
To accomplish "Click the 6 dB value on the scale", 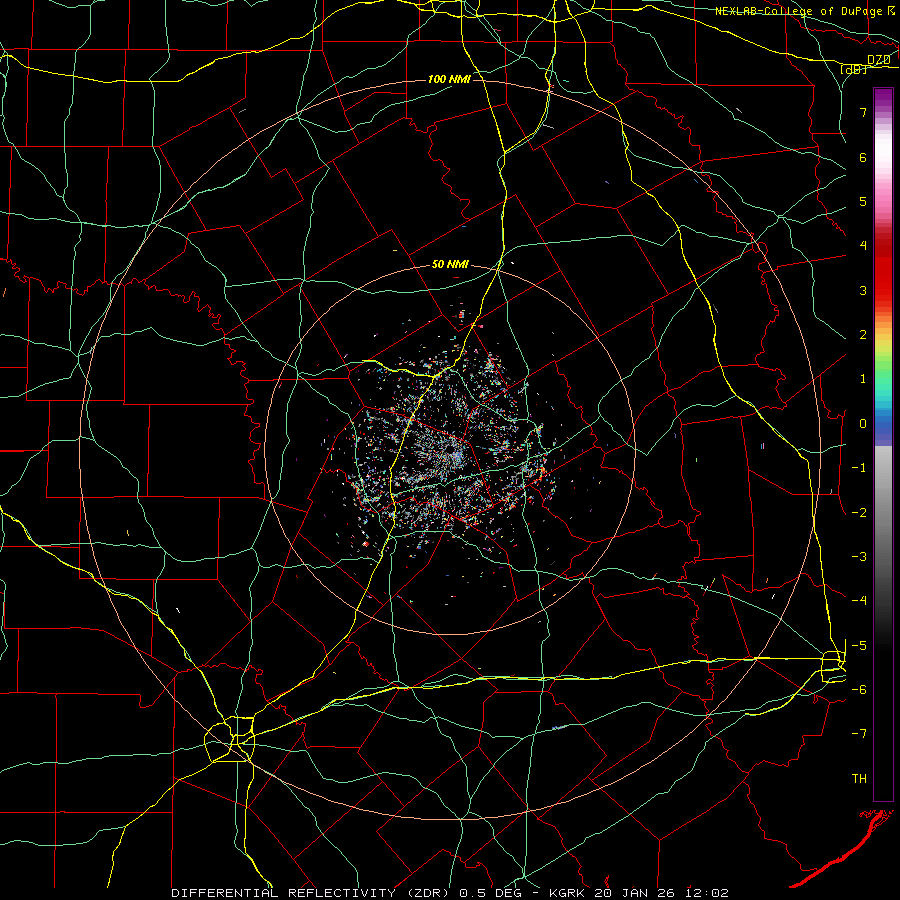I will 863,157.
